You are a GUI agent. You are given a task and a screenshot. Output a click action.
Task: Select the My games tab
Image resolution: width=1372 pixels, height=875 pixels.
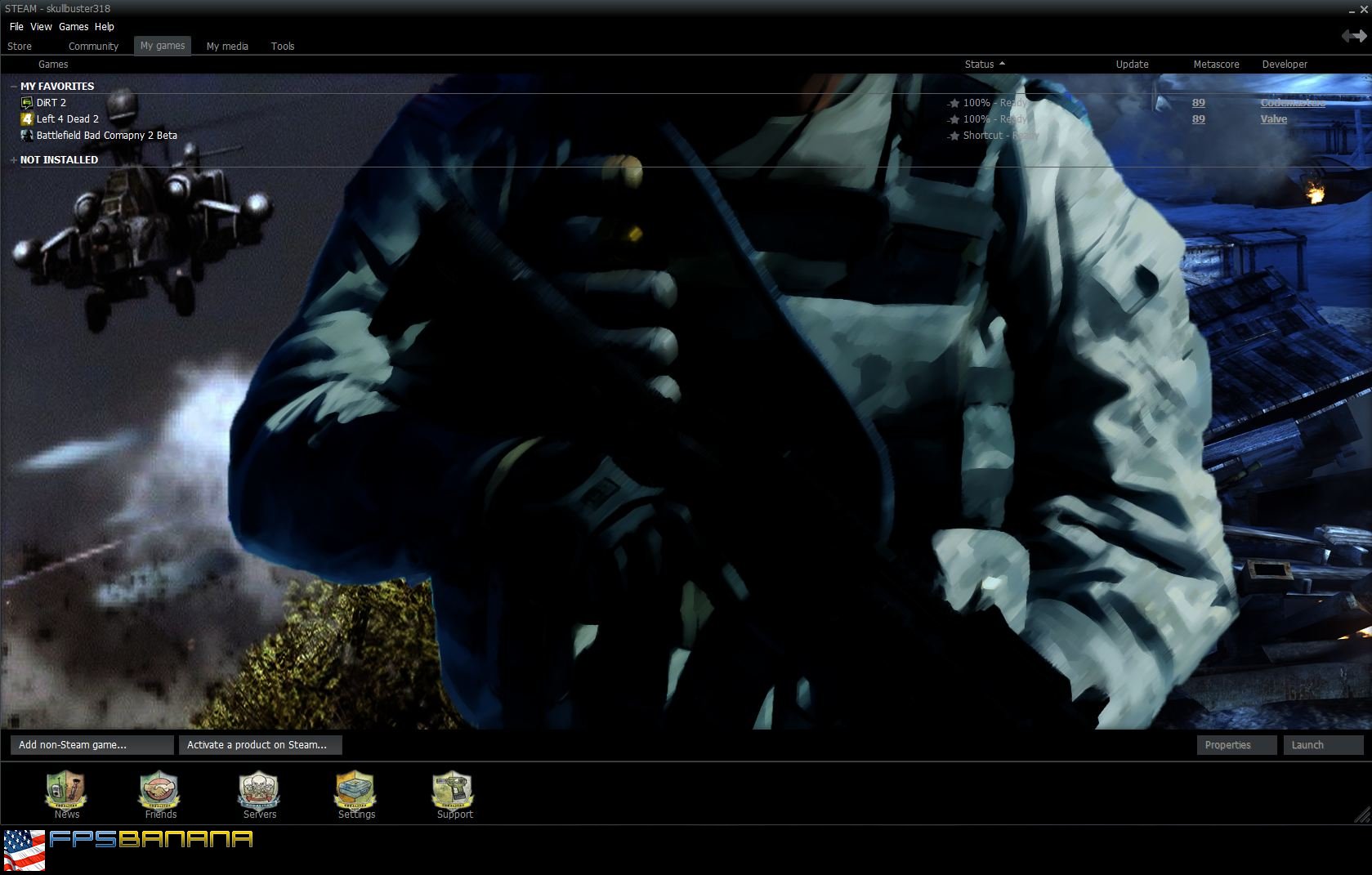[x=163, y=46]
